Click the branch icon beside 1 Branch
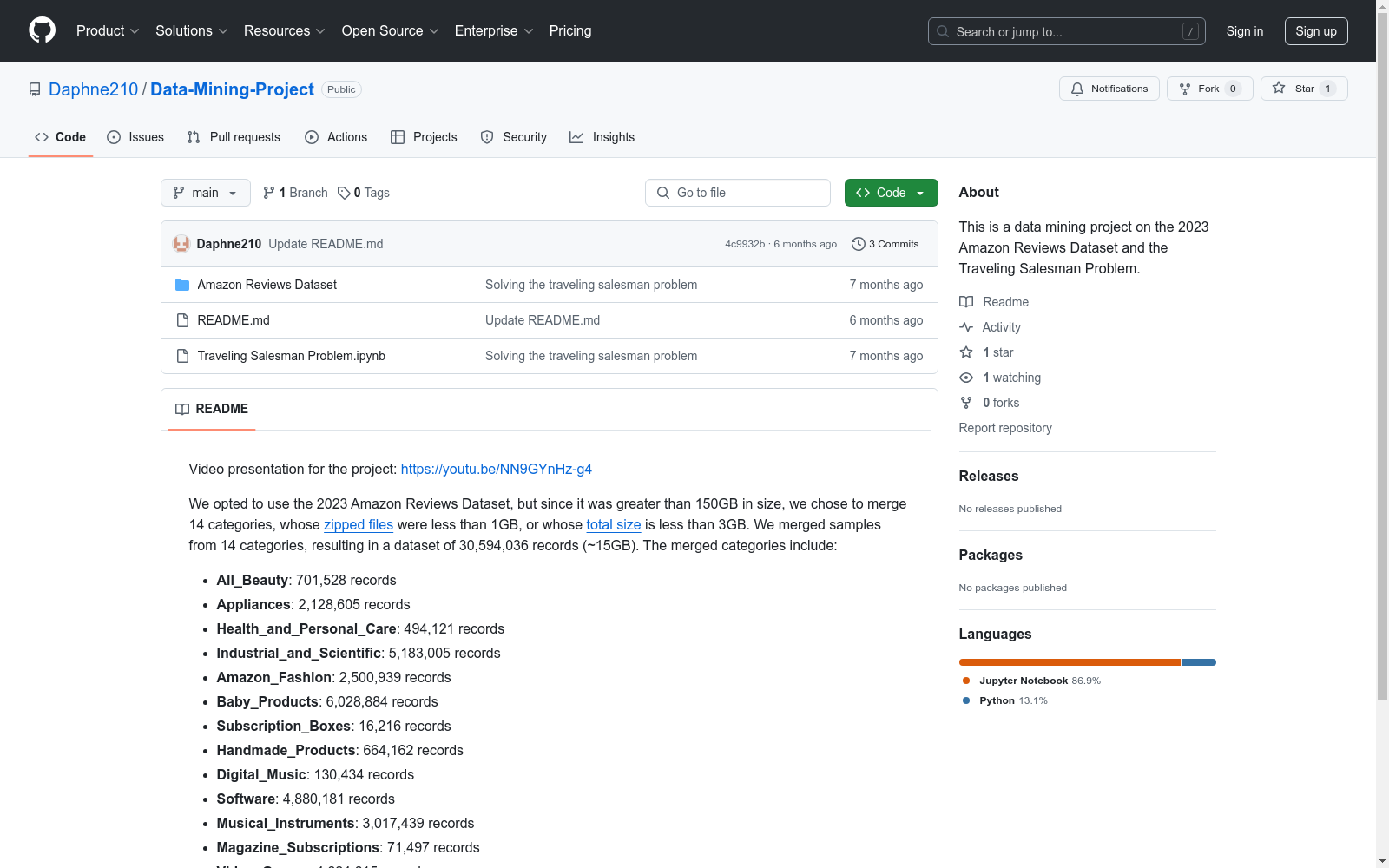 269,193
